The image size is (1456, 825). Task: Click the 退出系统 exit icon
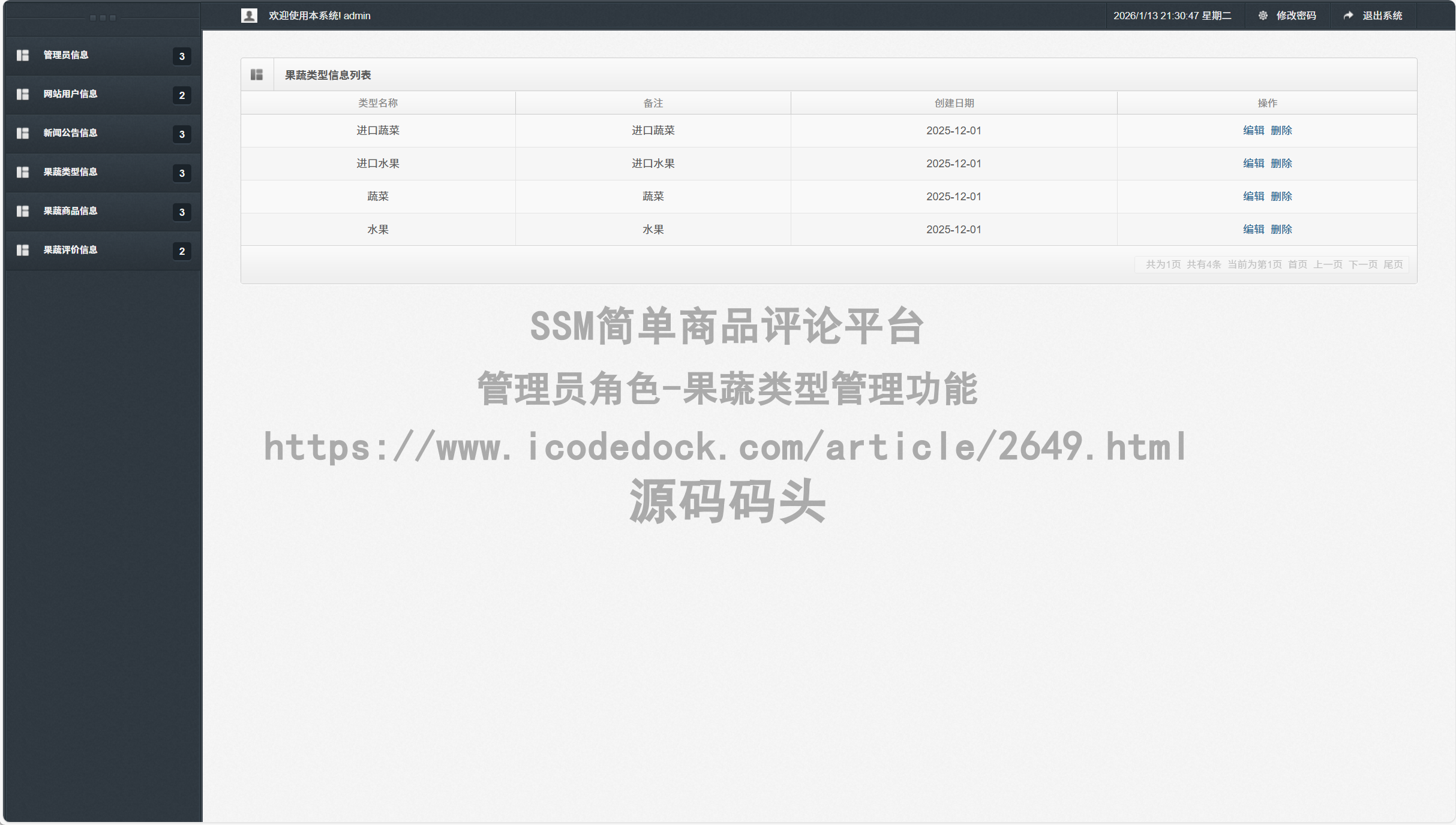tap(1348, 15)
